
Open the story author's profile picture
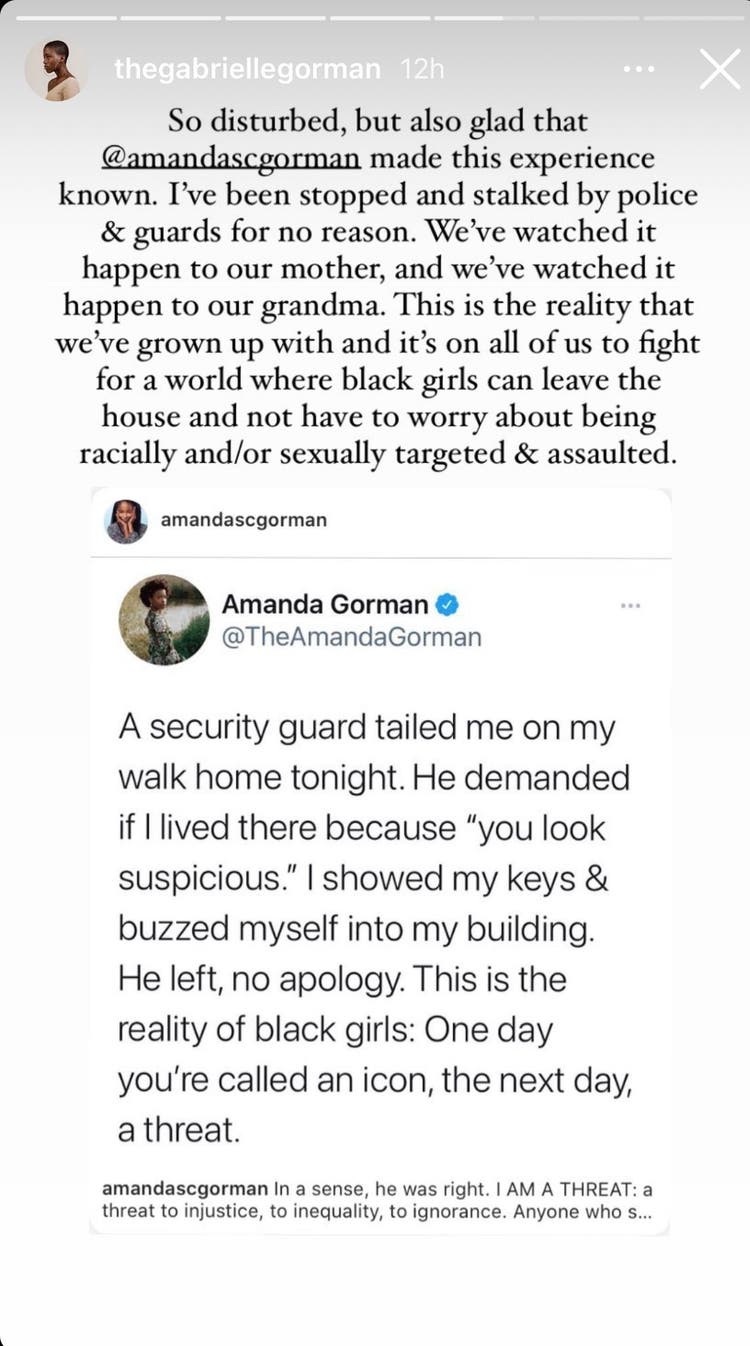click(x=53, y=70)
